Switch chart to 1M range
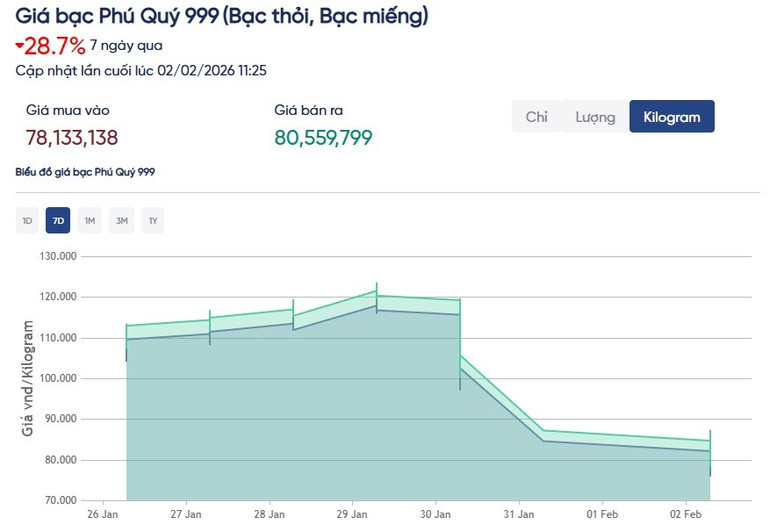770x531 pixels. (90, 220)
